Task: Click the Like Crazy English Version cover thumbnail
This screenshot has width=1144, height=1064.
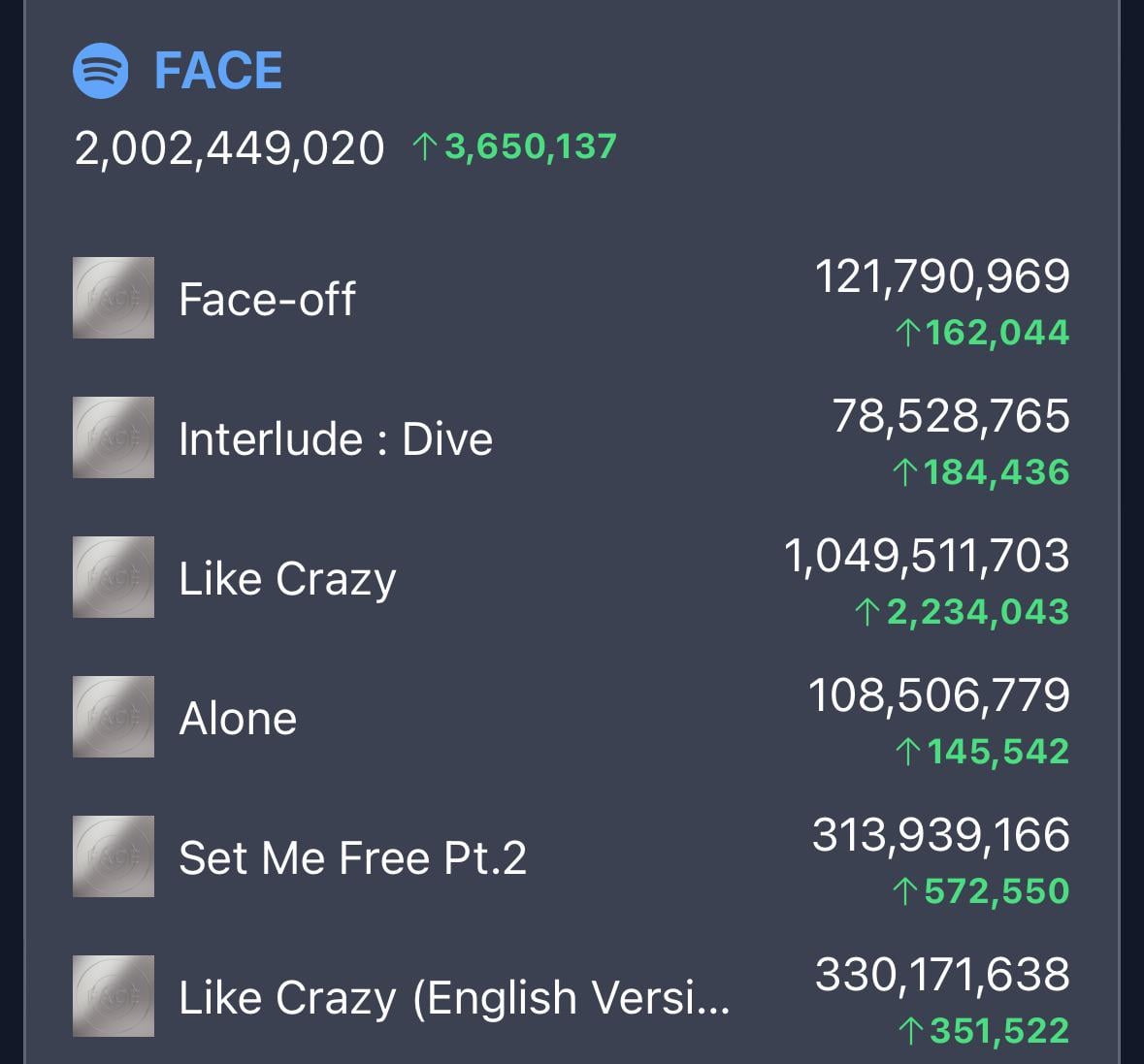Action: 114,996
